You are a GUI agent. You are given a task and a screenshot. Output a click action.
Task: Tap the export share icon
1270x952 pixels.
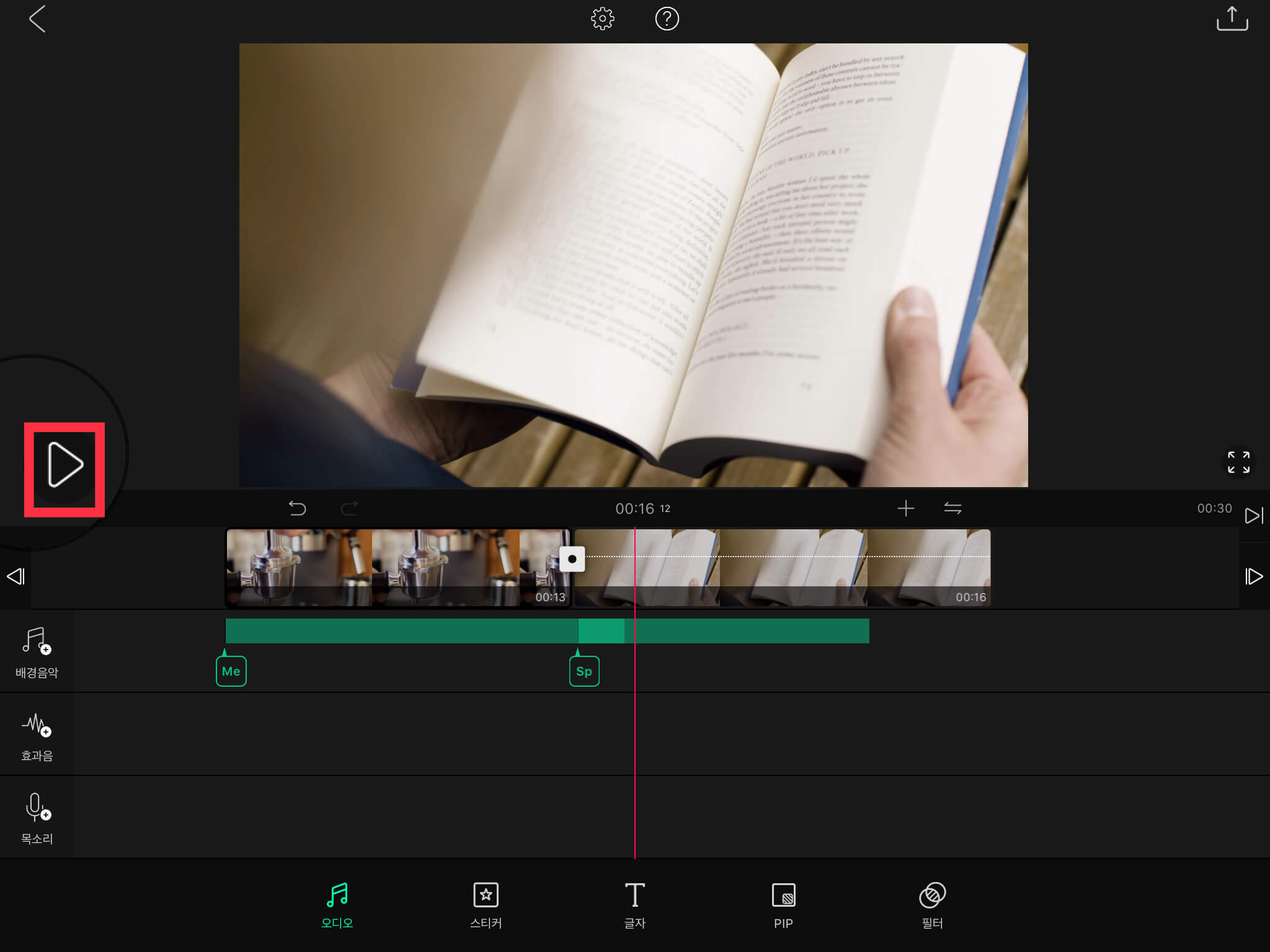point(1232,19)
